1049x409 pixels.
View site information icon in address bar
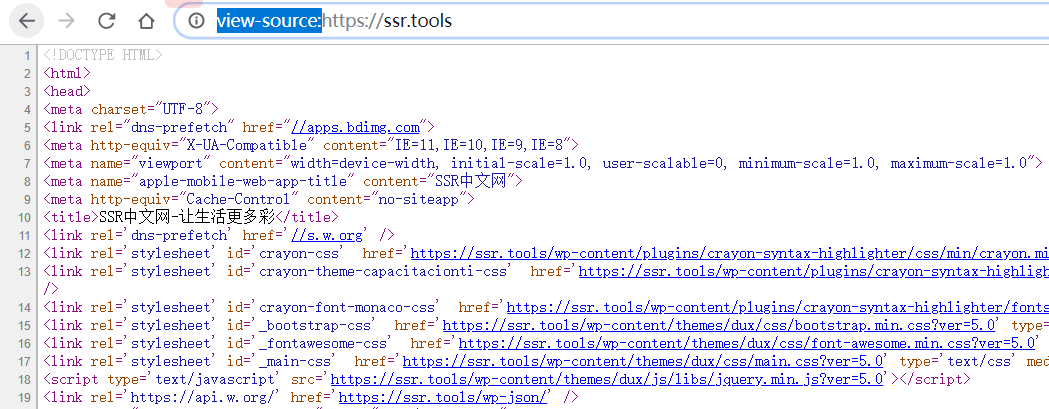(197, 20)
